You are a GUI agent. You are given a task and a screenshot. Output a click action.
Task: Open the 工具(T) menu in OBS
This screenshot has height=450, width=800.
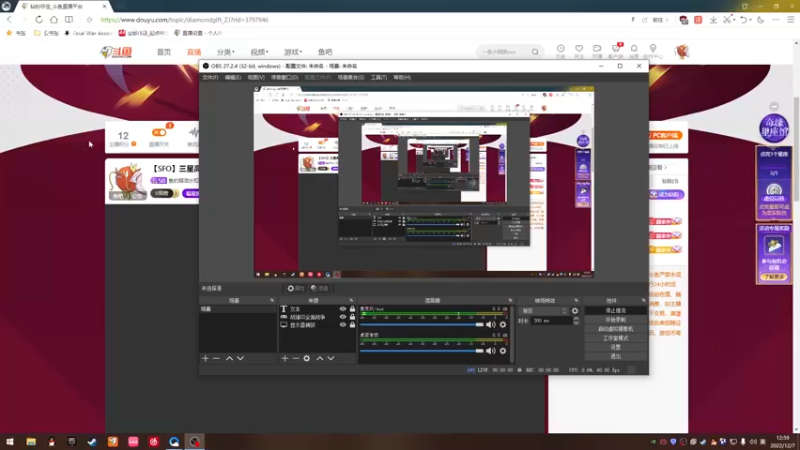(x=379, y=78)
